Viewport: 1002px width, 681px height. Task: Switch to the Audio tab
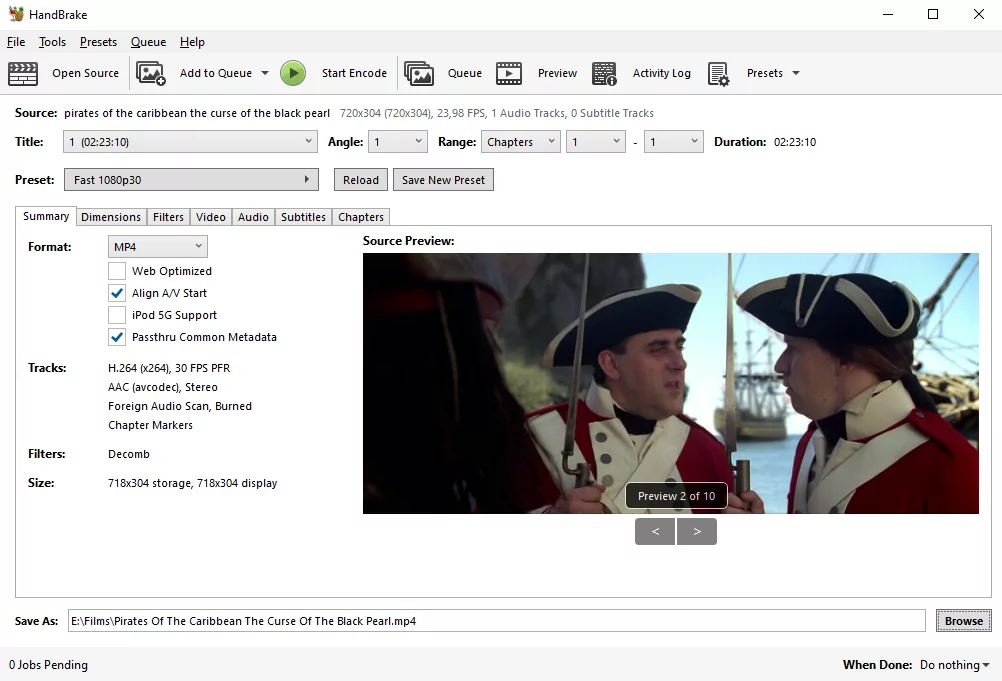coord(253,217)
